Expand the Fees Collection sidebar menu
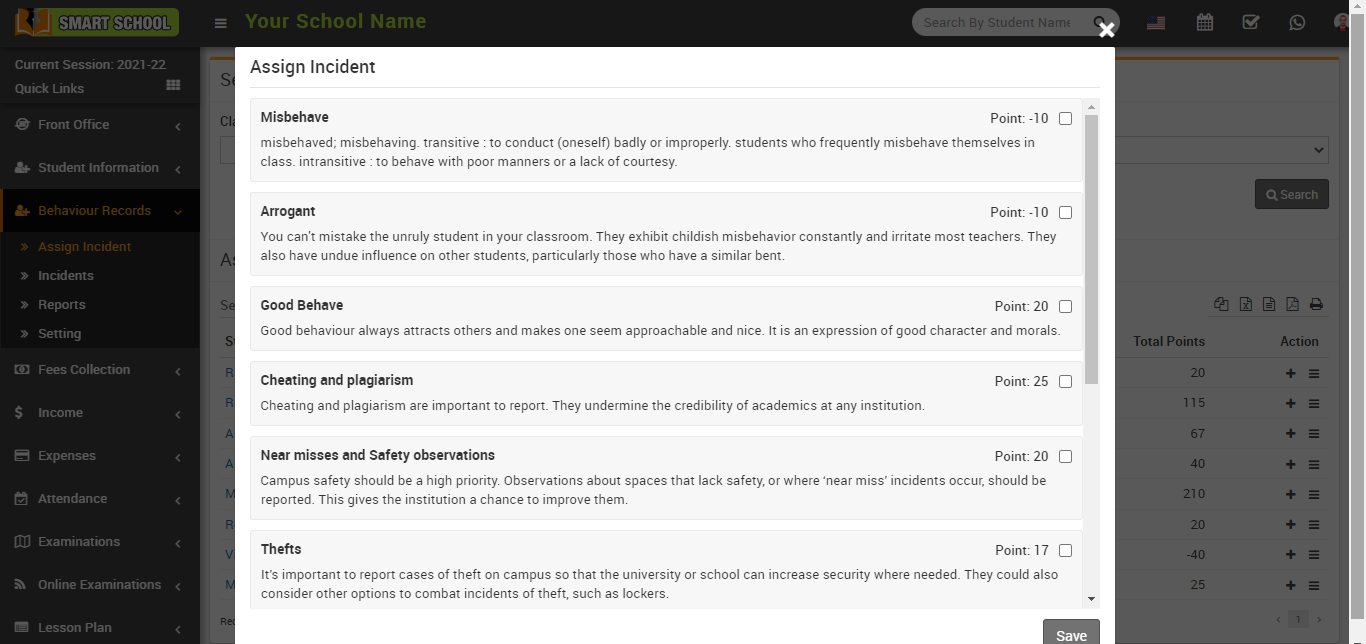 99,370
